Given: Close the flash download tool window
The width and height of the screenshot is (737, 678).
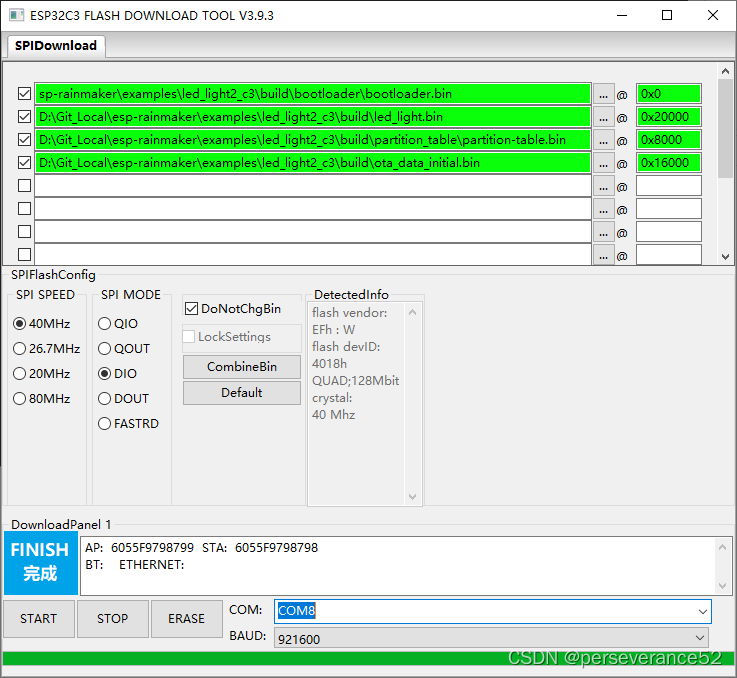Looking at the screenshot, I should [713, 16].
